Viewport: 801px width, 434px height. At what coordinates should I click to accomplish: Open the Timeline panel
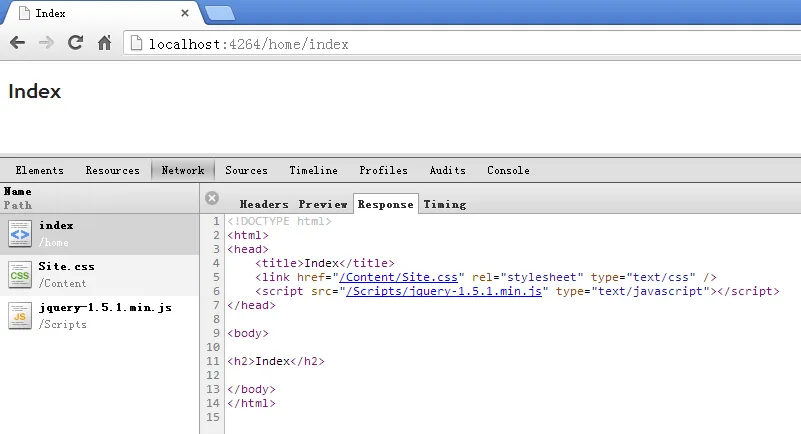[313, 171]
